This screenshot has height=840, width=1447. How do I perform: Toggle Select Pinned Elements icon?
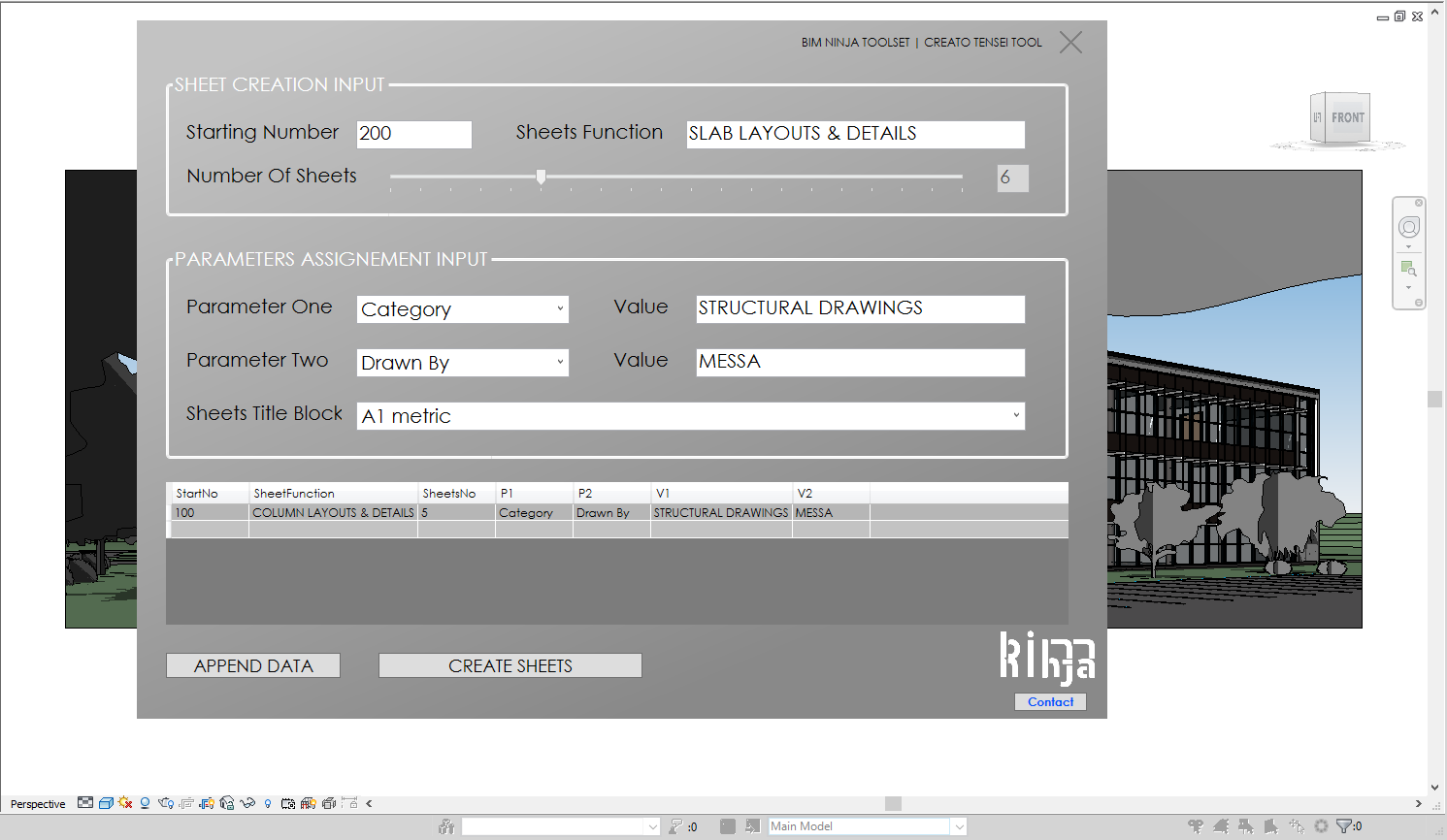[1246, 826]
